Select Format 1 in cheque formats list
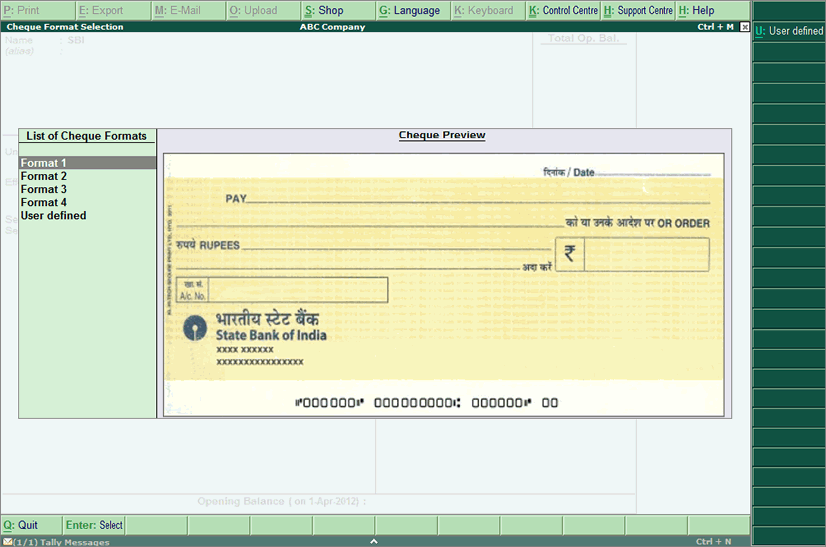The image size is (826, 547). 87,163
